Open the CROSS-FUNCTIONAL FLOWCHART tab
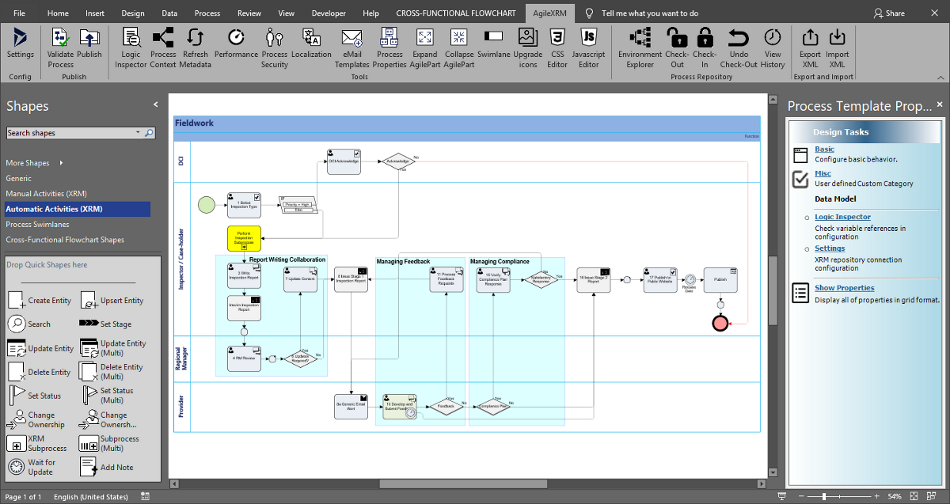 tap(456, 13)
